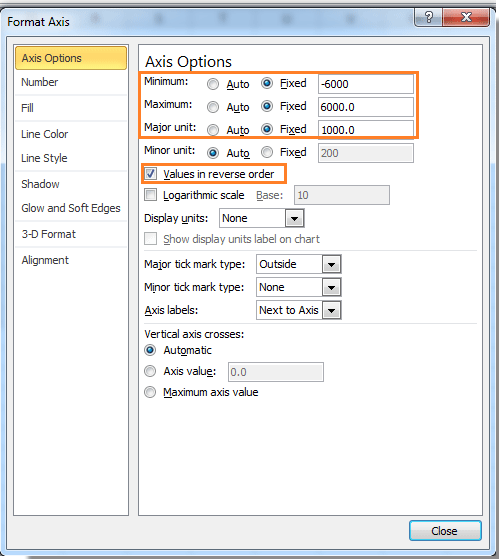Select Maximum axis value option
Screen dimensions: 499x559
(150, 392)
